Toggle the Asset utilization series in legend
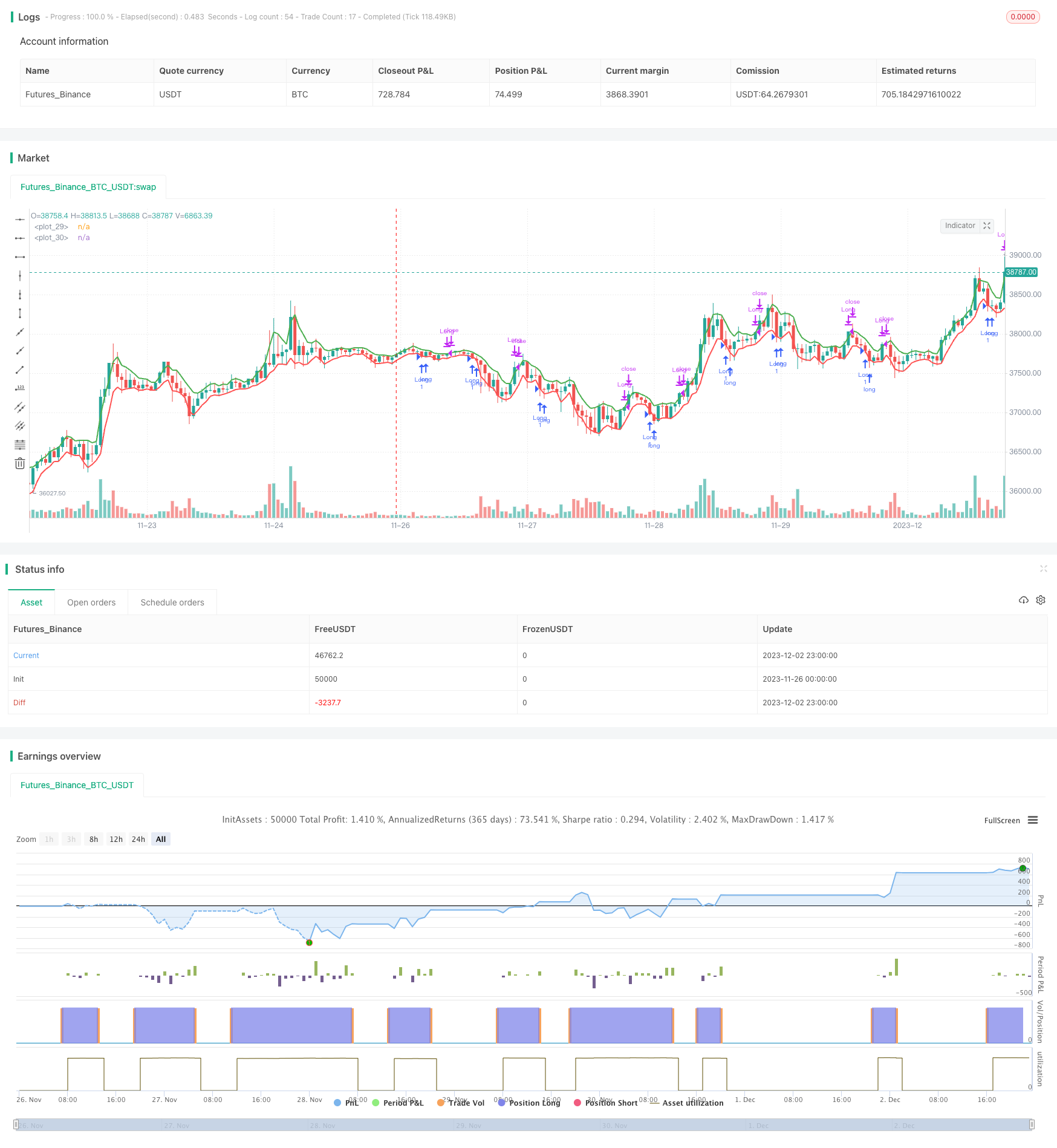1057x1148 pixels. point(687,1103)
